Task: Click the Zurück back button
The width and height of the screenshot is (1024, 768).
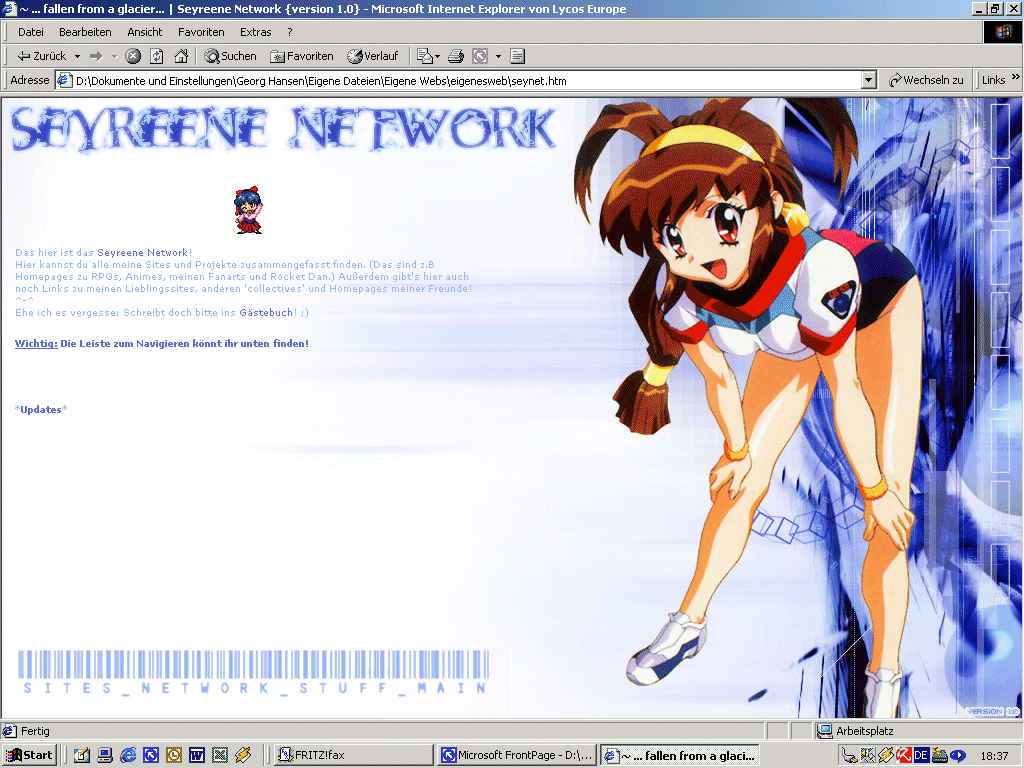Action: click(41, 56)
